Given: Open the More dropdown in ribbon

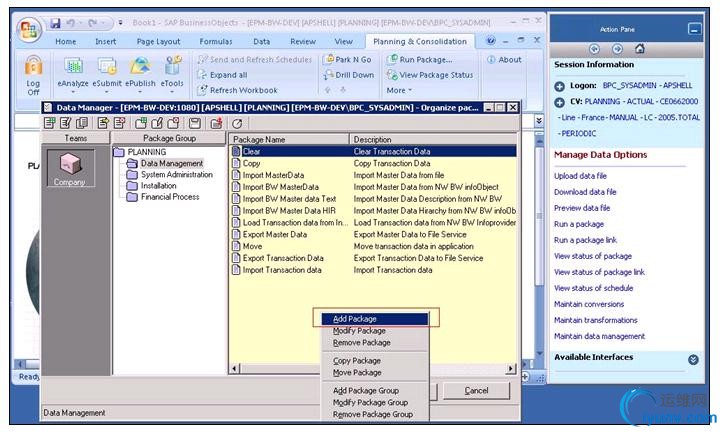Looking at the screenshot, I should coord(399,90).
